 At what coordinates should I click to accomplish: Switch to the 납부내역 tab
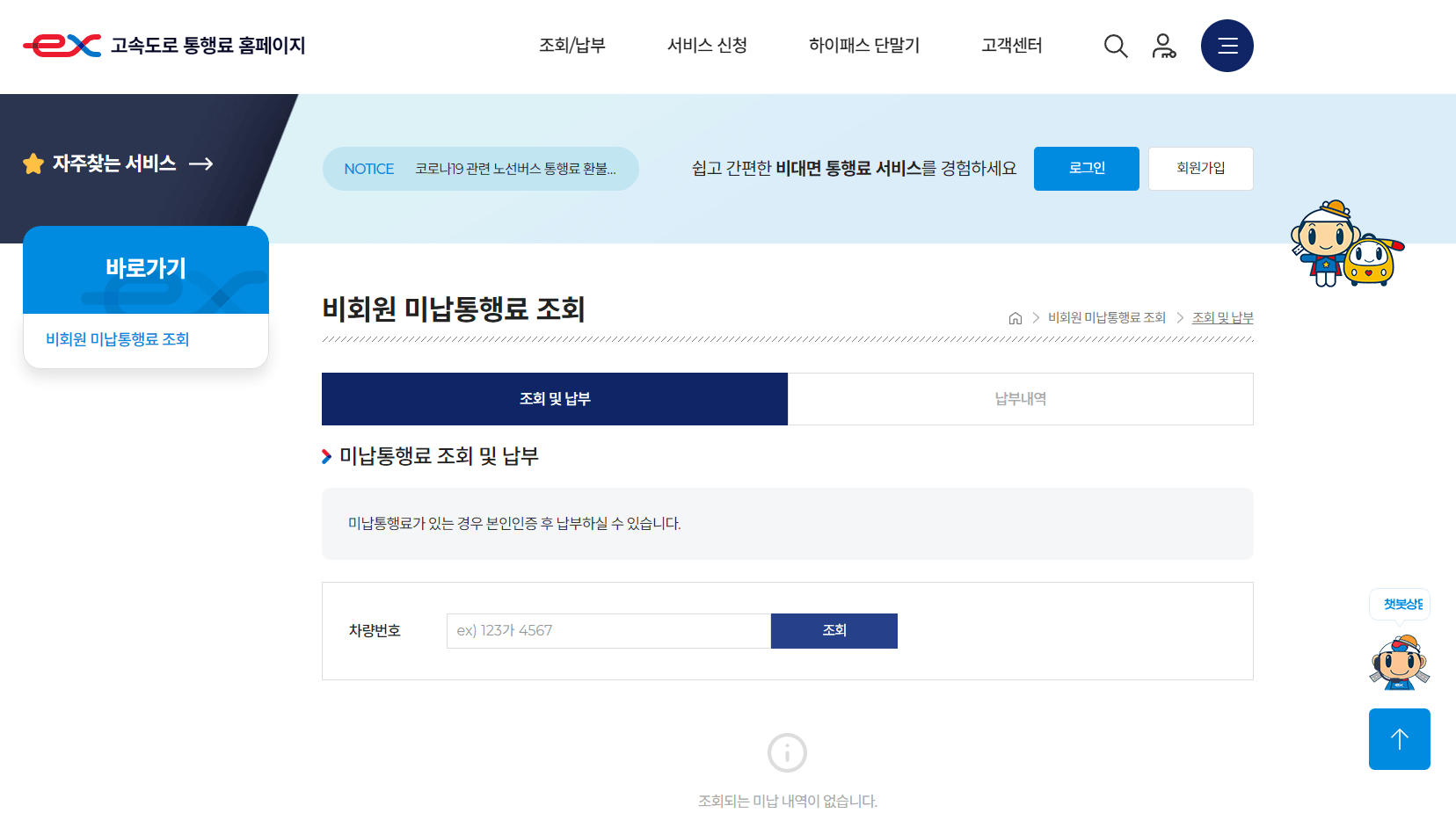pos(1020,398)
